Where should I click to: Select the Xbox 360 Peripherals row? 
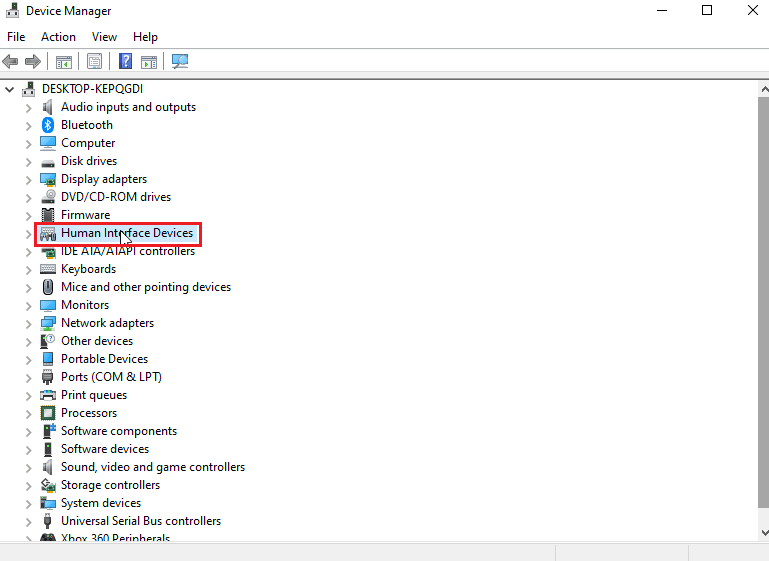pyautogui.click(x=115, y=537)
